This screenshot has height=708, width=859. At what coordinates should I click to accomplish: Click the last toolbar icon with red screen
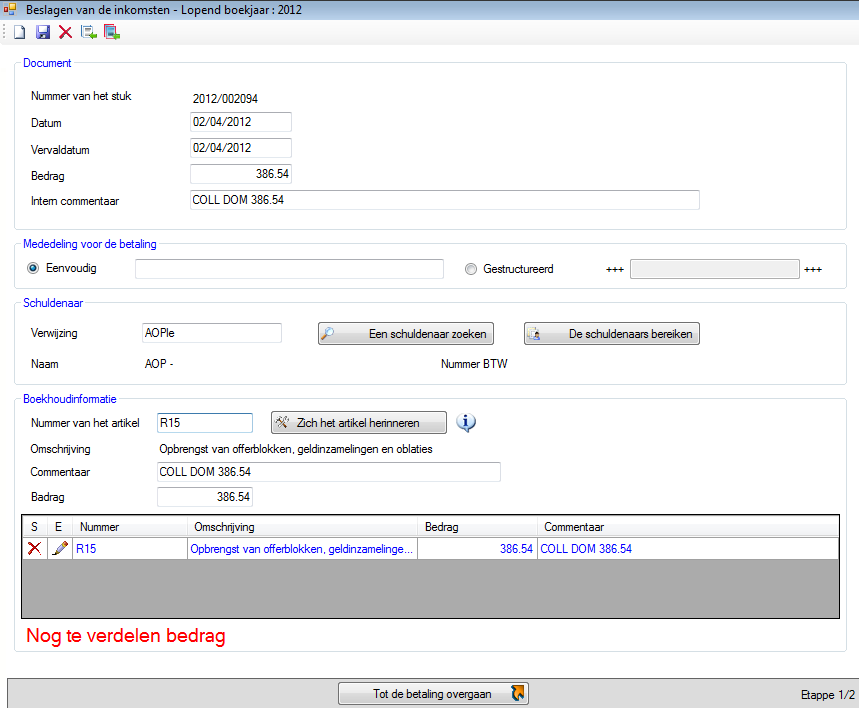coord(112,32)
